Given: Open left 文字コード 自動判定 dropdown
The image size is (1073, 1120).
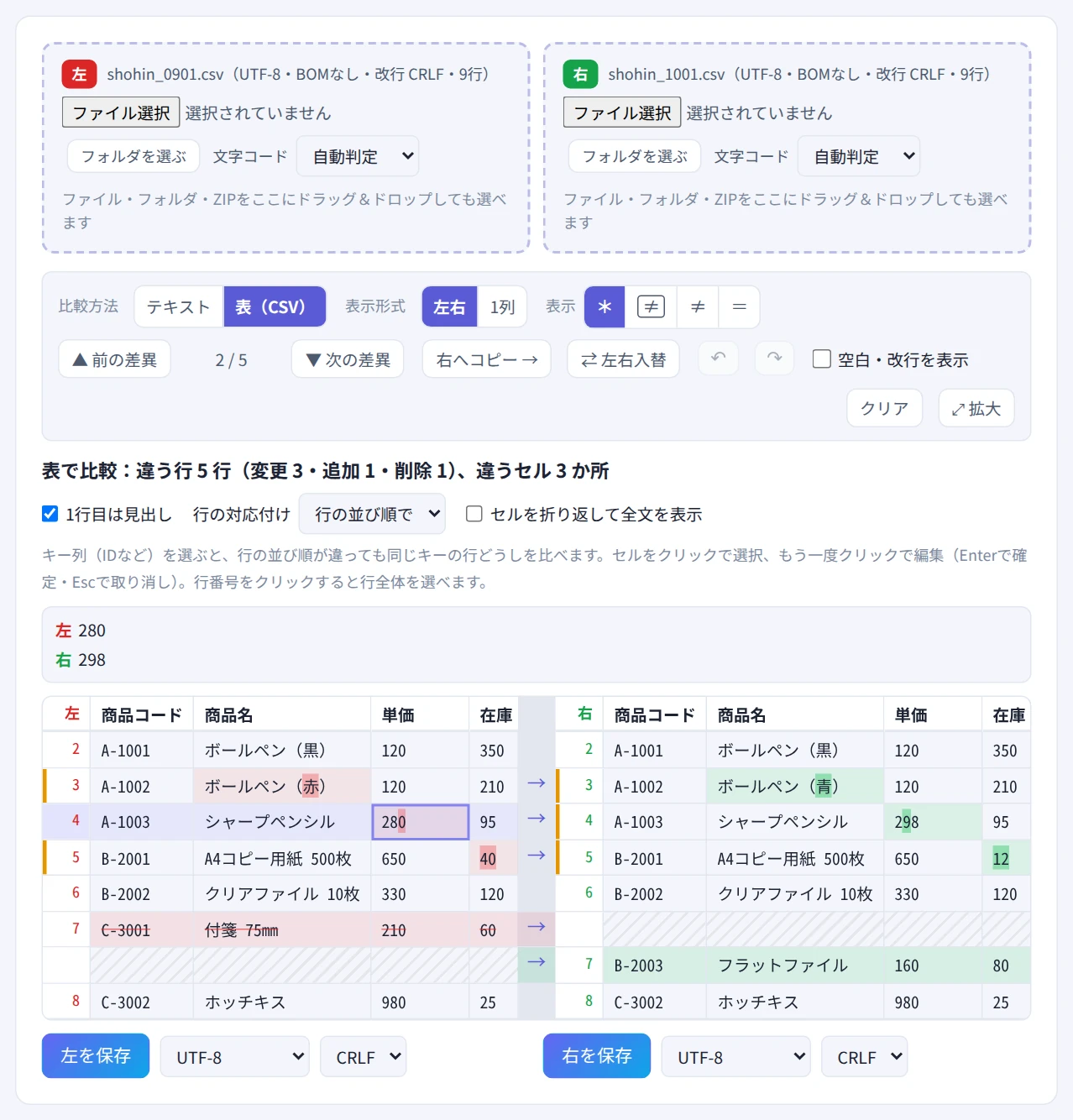Looking at the screenshot, I should pos(359,156).
